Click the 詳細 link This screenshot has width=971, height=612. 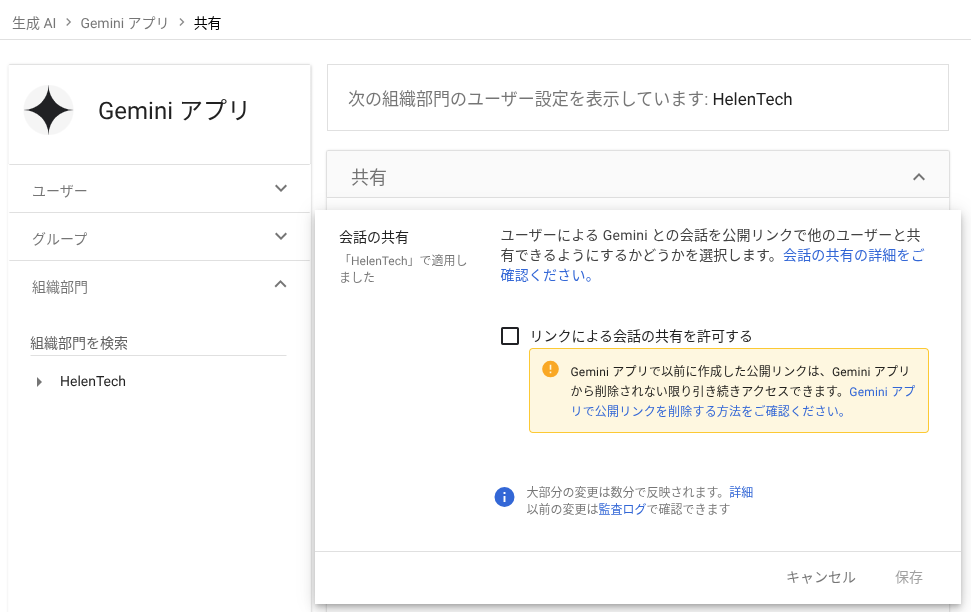click(741, 492)
